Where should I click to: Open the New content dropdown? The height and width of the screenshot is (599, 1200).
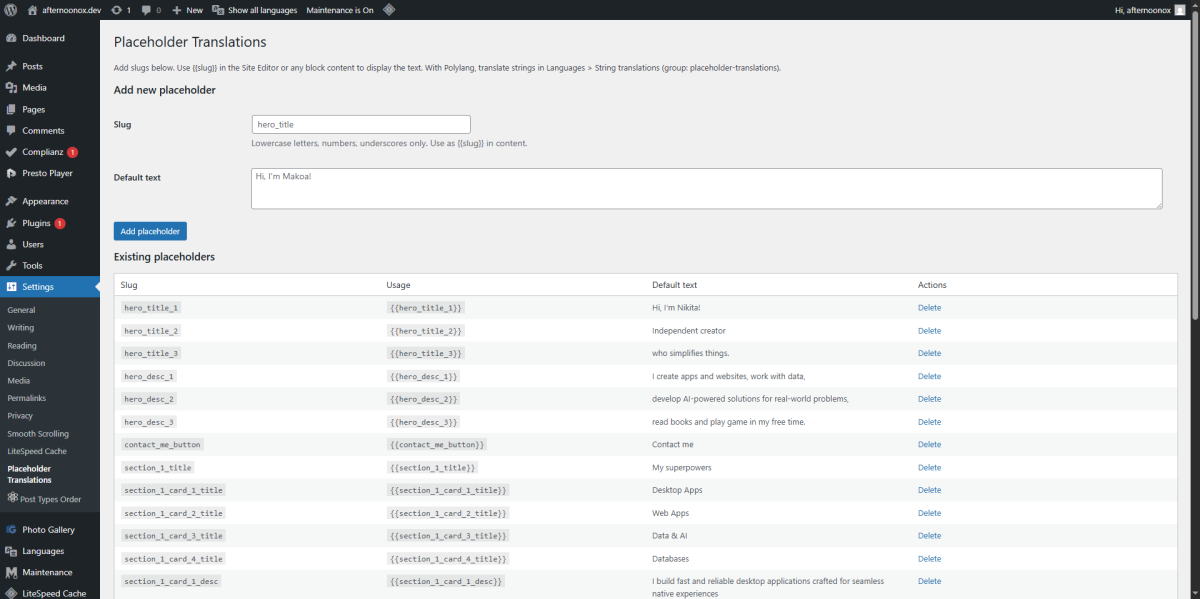187,10
